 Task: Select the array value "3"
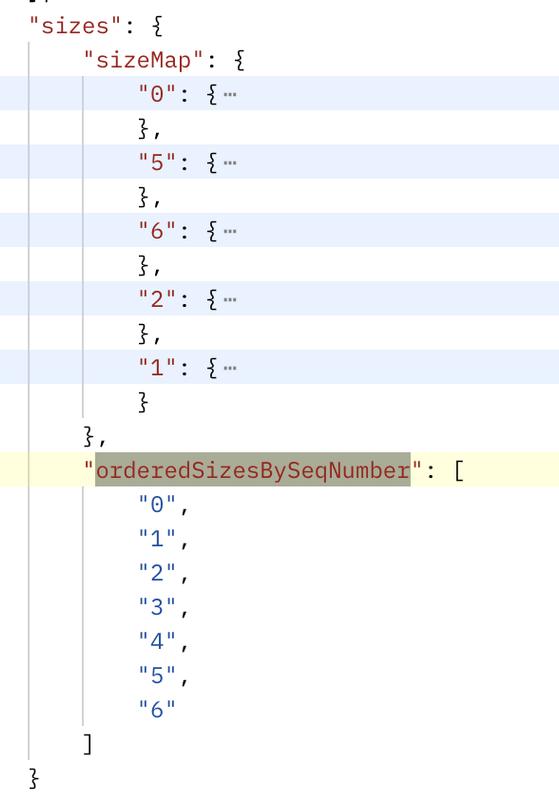157,607
